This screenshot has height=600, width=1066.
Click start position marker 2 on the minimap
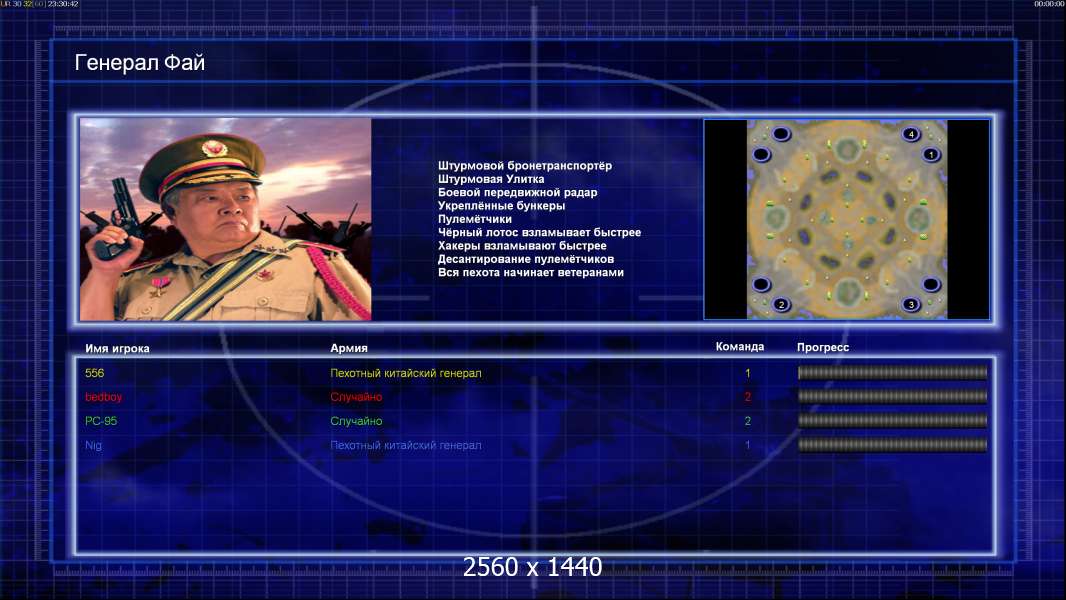[781, 304]
